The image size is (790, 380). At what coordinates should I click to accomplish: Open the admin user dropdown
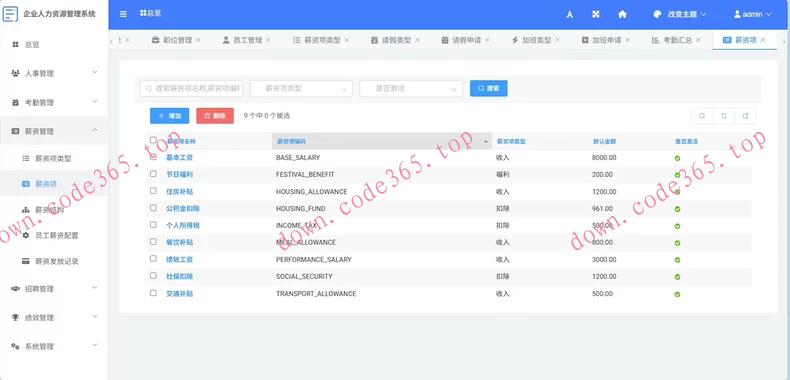pos(752,15)
